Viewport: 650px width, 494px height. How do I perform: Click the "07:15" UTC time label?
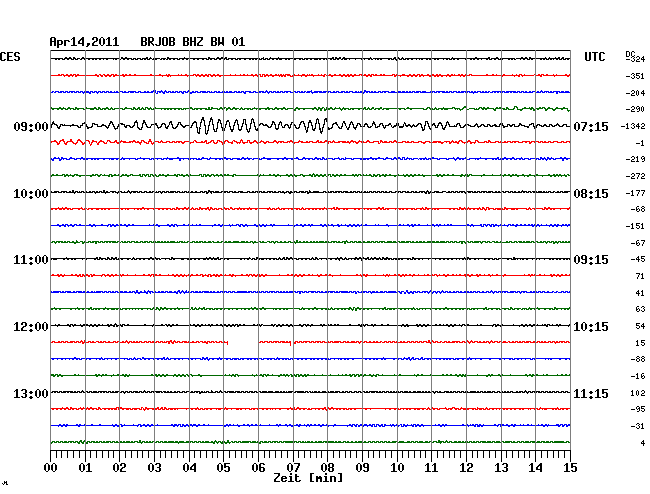(x=591, y=126)
